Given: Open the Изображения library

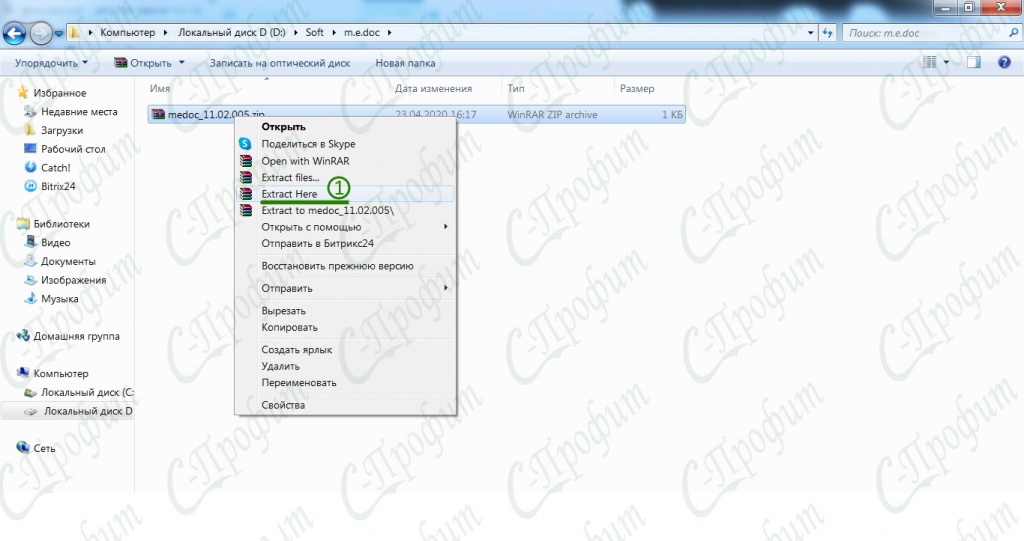Looking at the screenshot, I should coord(73,280).
